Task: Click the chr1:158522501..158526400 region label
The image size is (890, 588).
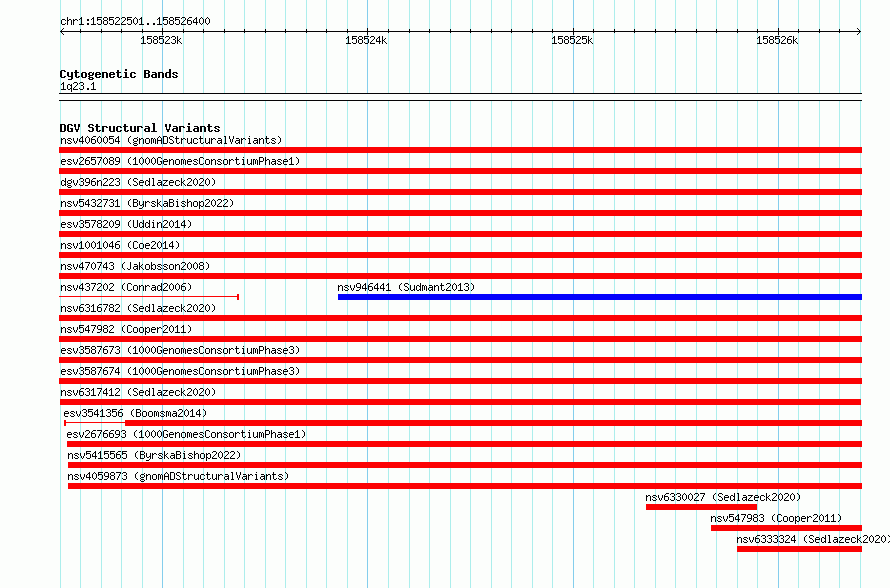Action: click(135, 21)
